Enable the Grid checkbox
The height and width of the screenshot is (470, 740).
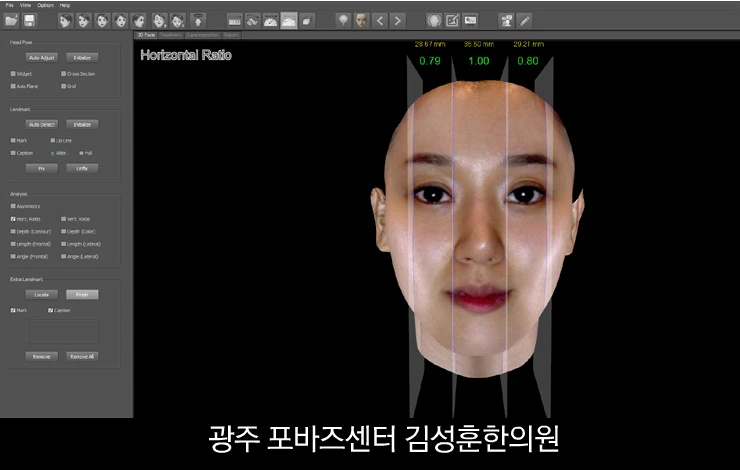coord(64,86)
